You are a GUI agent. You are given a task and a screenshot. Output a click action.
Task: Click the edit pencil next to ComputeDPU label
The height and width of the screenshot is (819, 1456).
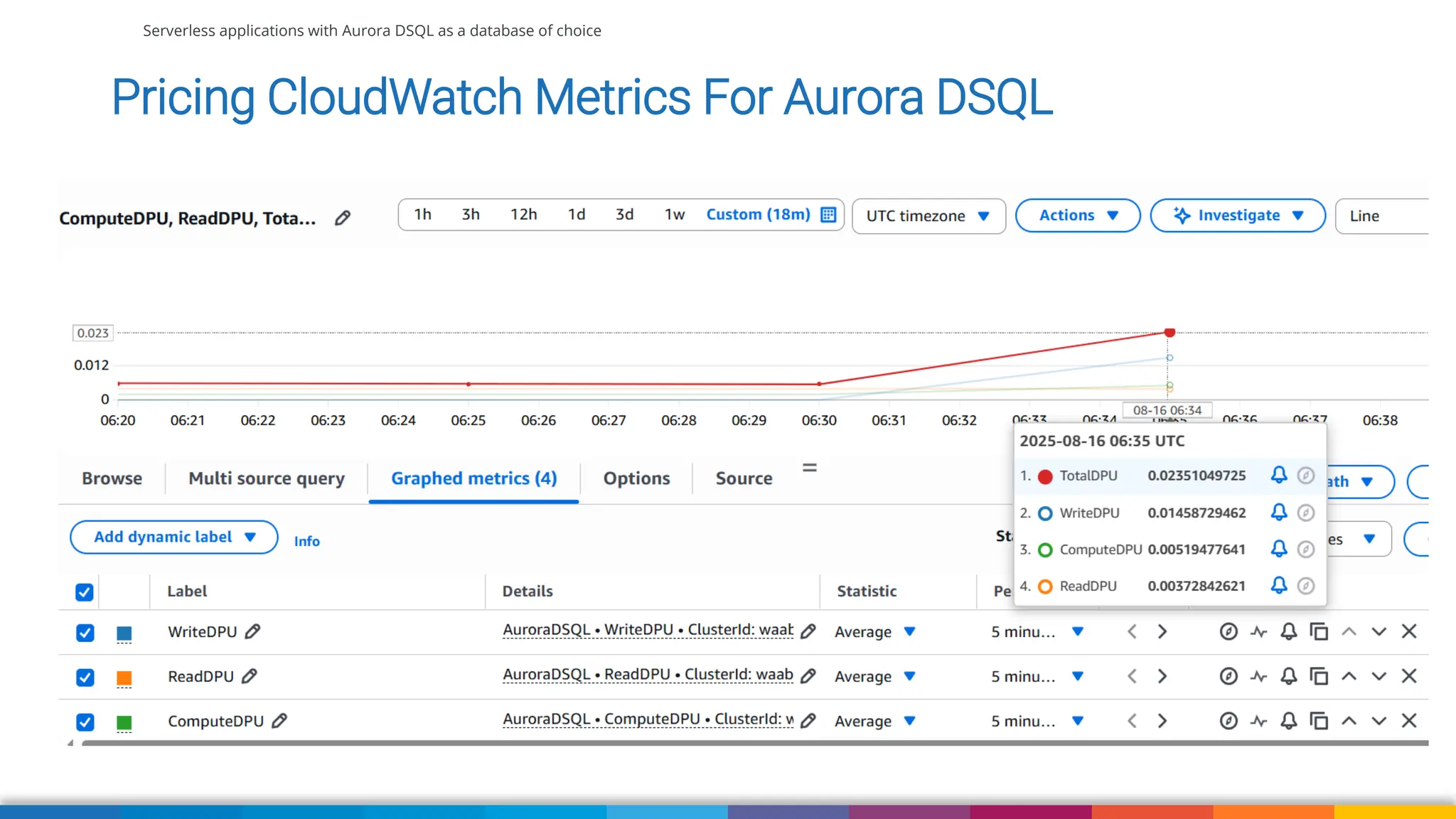(x=279, y=721)
